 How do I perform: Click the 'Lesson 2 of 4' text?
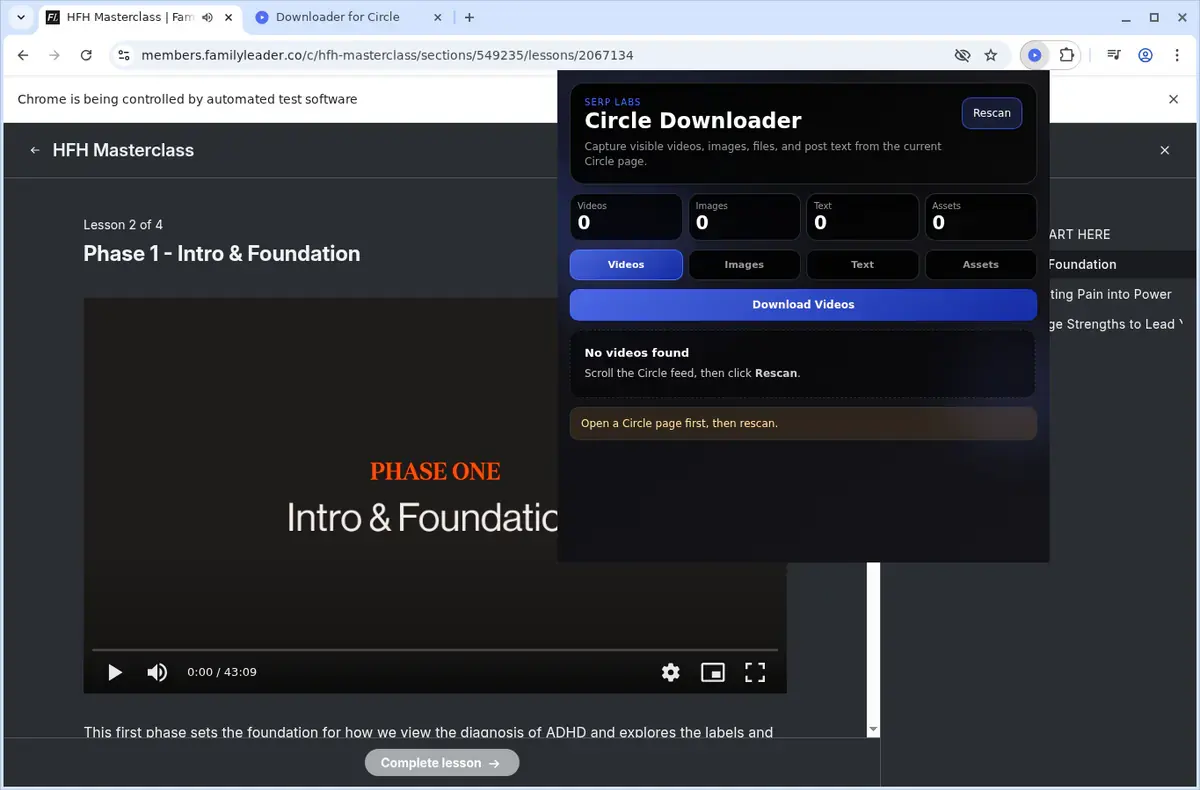click(123, 225)
